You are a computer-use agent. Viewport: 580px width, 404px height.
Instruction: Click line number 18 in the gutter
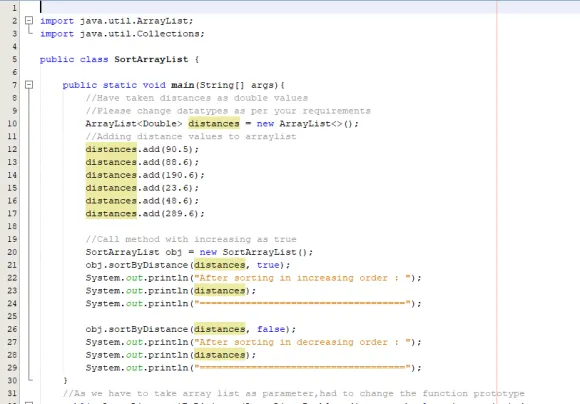12,226
